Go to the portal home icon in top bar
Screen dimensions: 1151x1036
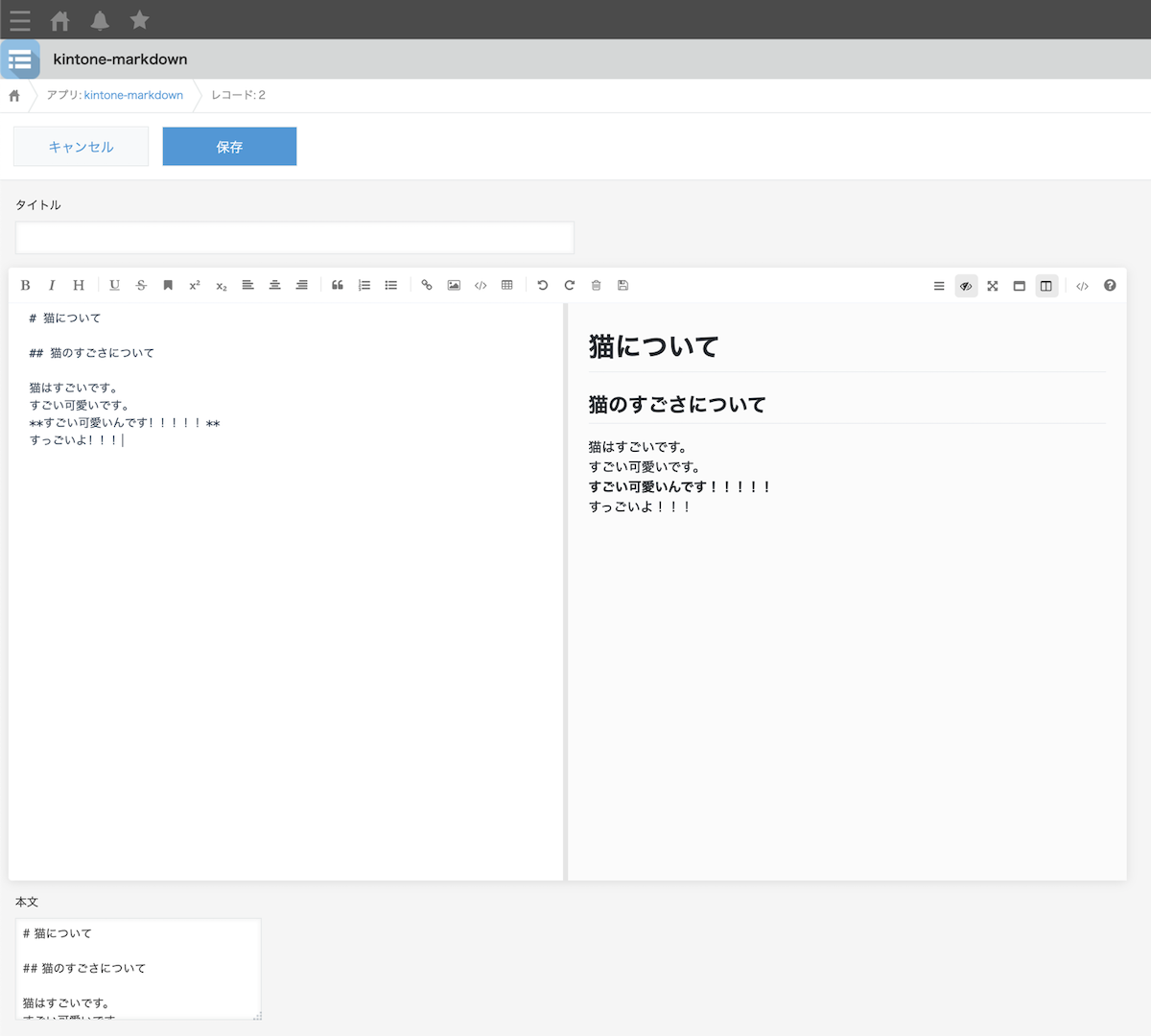click(x=59, y=20)
